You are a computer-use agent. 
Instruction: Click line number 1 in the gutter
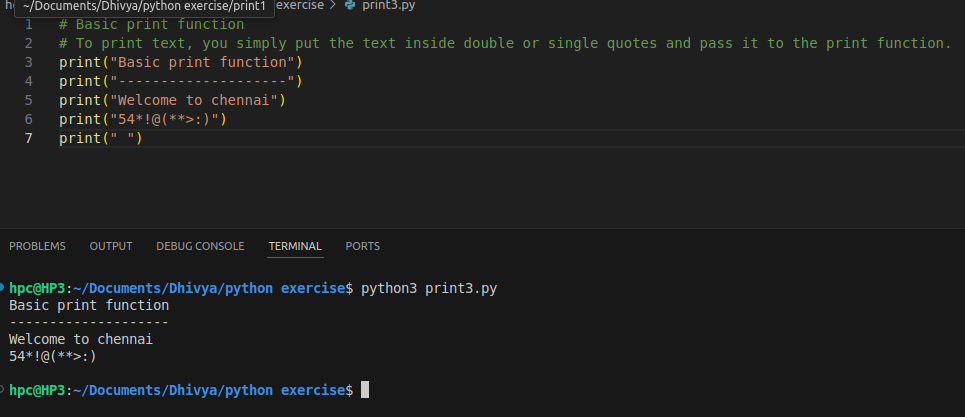coord(29,24)
